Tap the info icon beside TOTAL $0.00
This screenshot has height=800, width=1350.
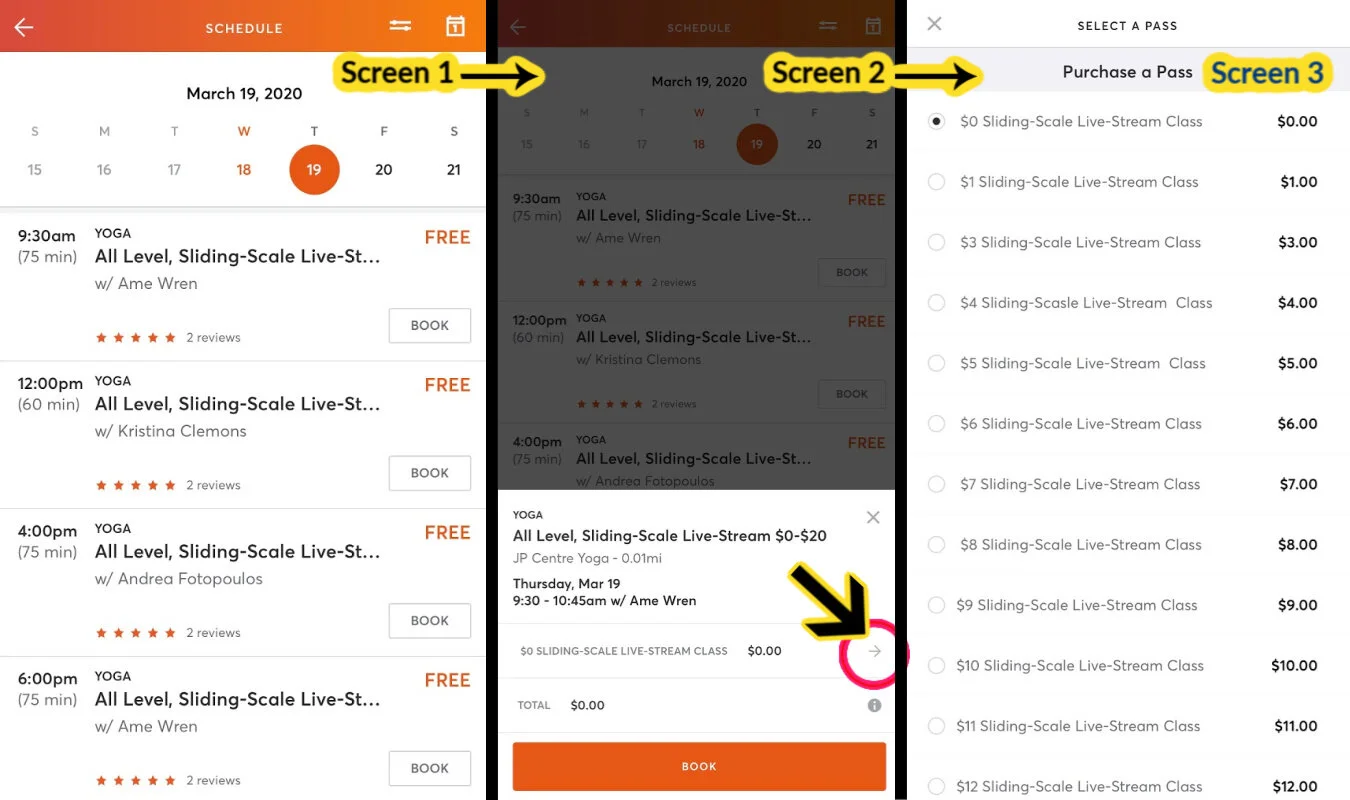point(874,705)
